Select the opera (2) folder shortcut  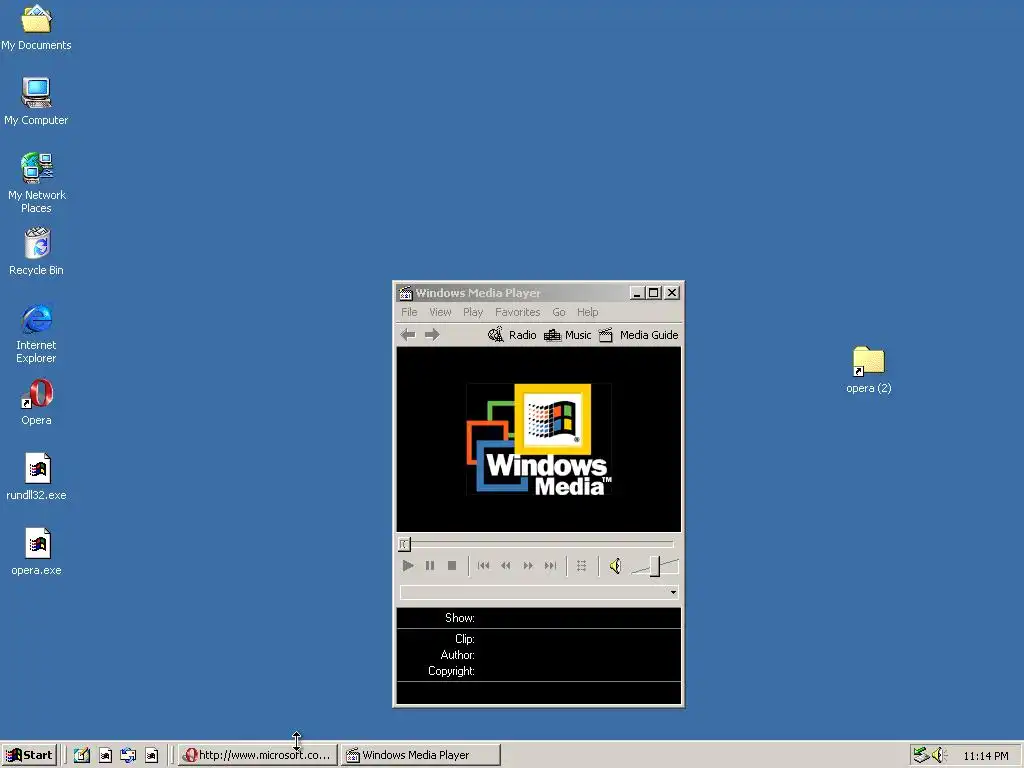(x=869, y=370)
